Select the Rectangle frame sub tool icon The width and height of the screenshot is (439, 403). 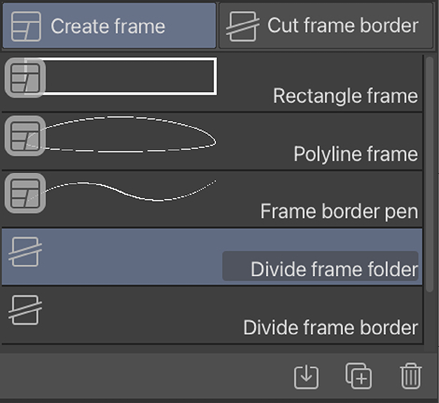tap(25, 78)
